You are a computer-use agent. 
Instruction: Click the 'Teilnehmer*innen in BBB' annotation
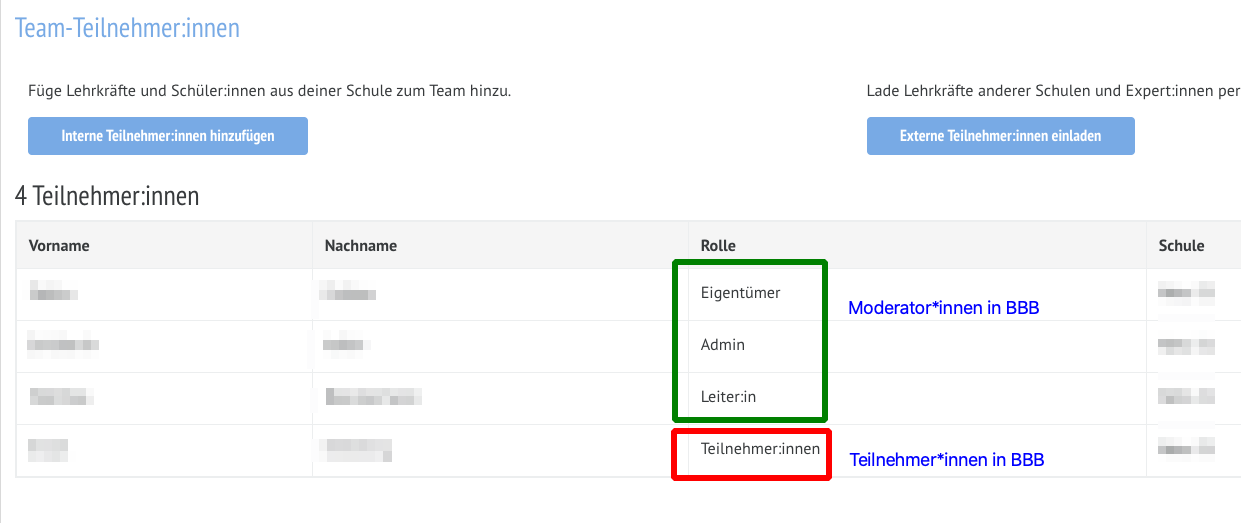(947, 460)
